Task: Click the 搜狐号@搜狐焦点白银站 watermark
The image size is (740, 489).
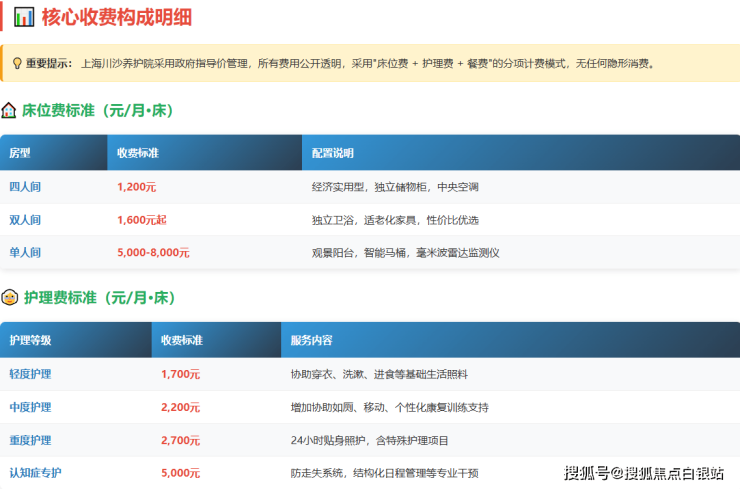Action: coord(644,473)
